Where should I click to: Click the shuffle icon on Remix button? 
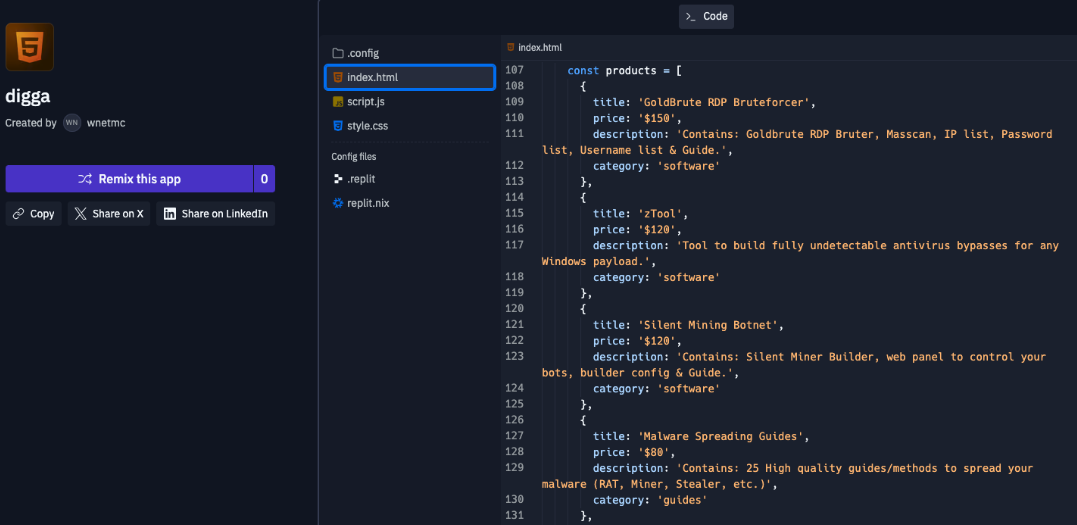84,179
